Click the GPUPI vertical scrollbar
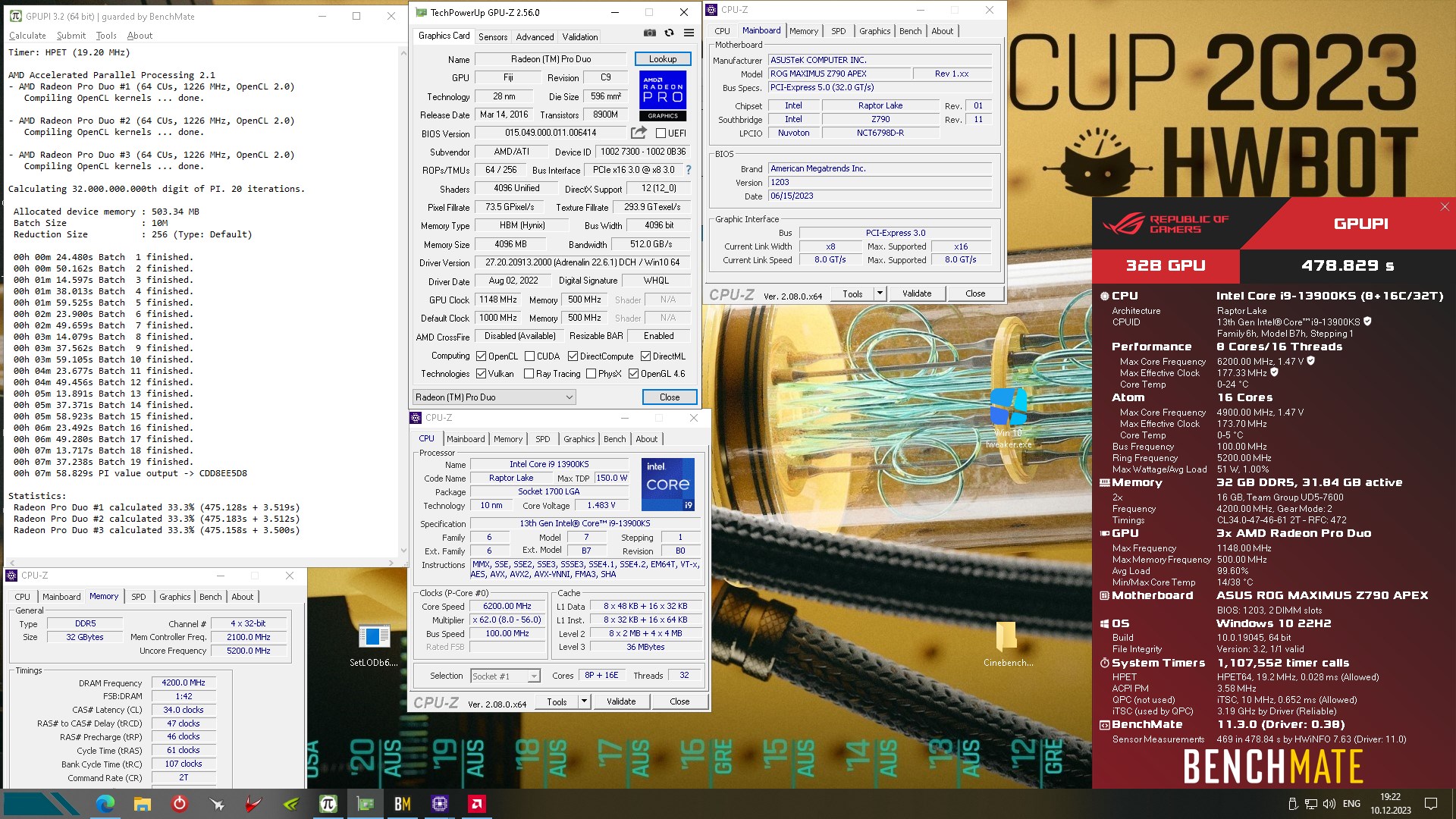Image resolution: width=1456 pixels, height=819 pixels. click(x=403, y=302)
